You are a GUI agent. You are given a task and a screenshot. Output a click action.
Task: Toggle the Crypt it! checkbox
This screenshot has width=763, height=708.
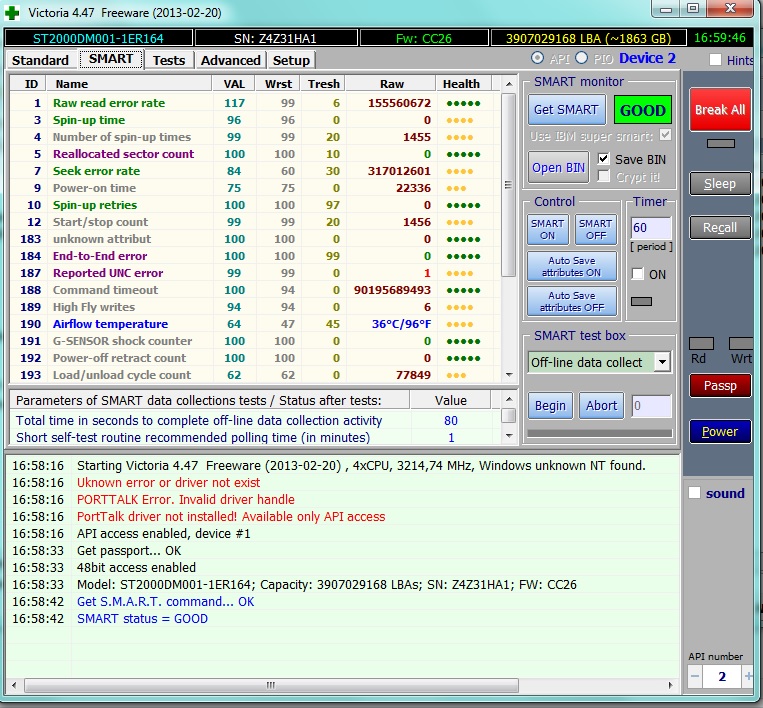603,176
